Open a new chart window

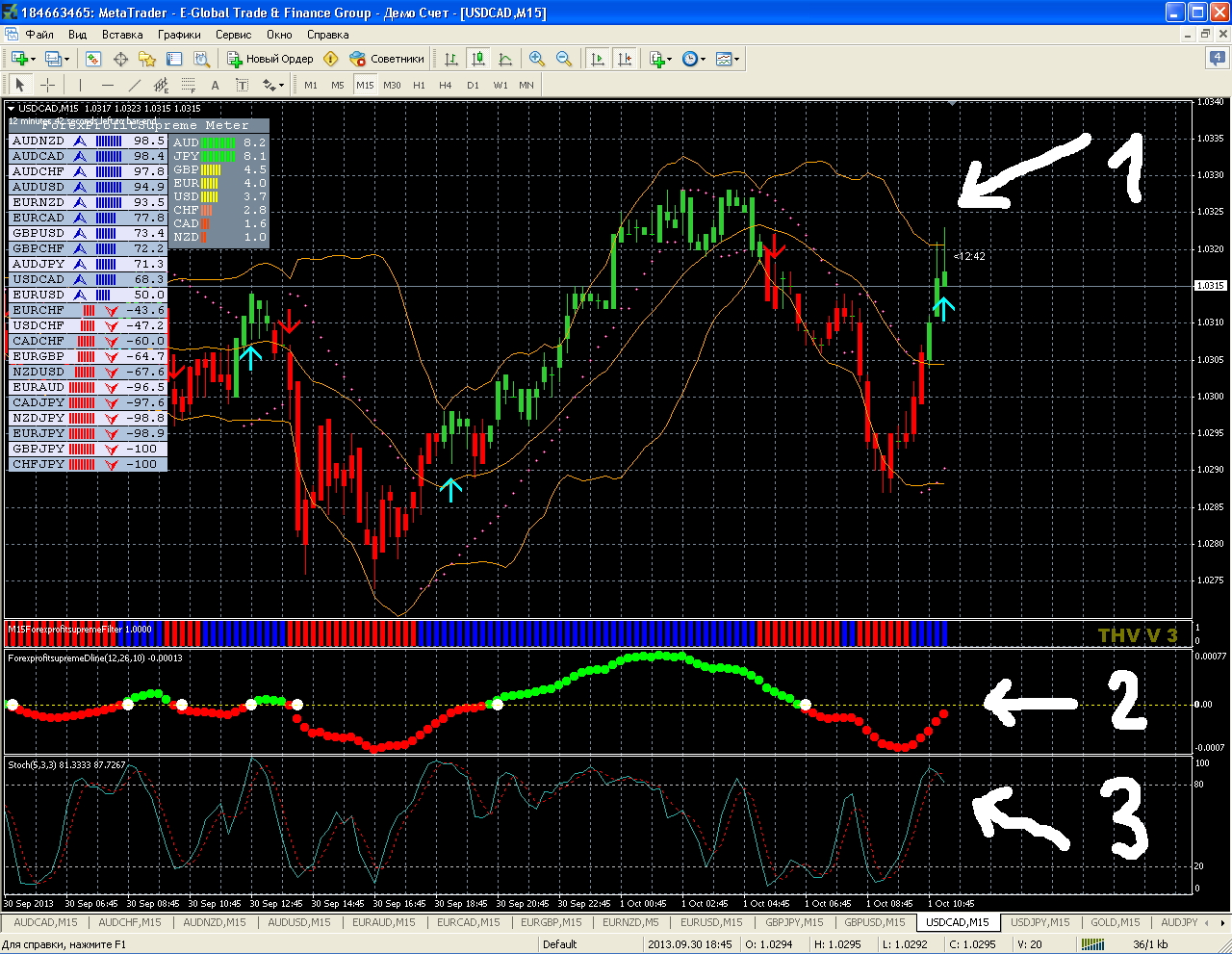[x=19, y=59]
